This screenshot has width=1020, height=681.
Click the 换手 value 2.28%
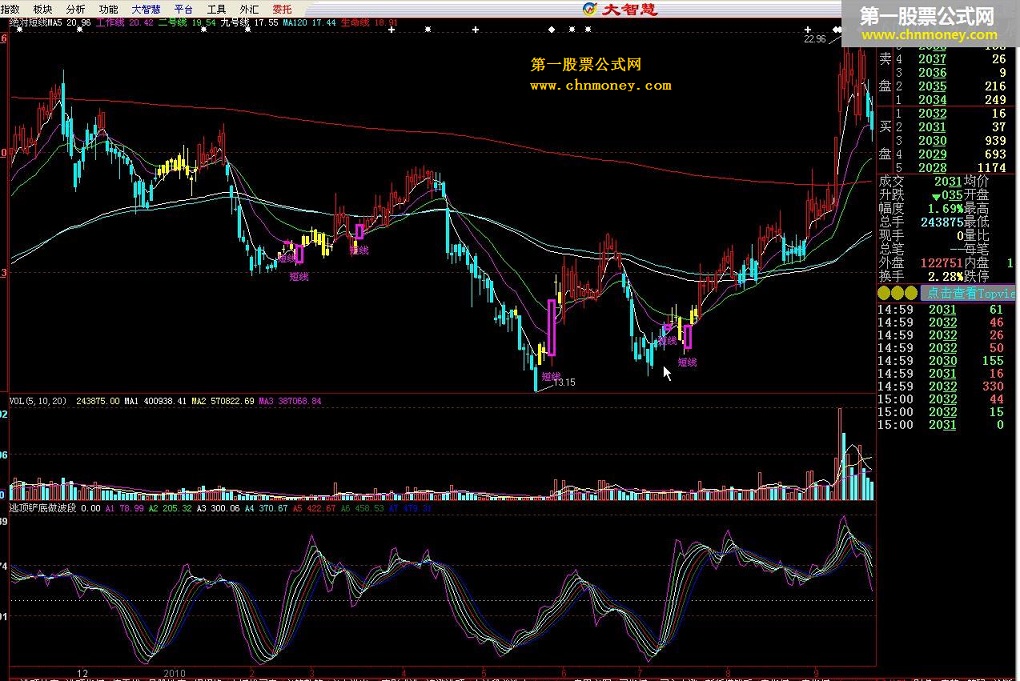[945, 276]
